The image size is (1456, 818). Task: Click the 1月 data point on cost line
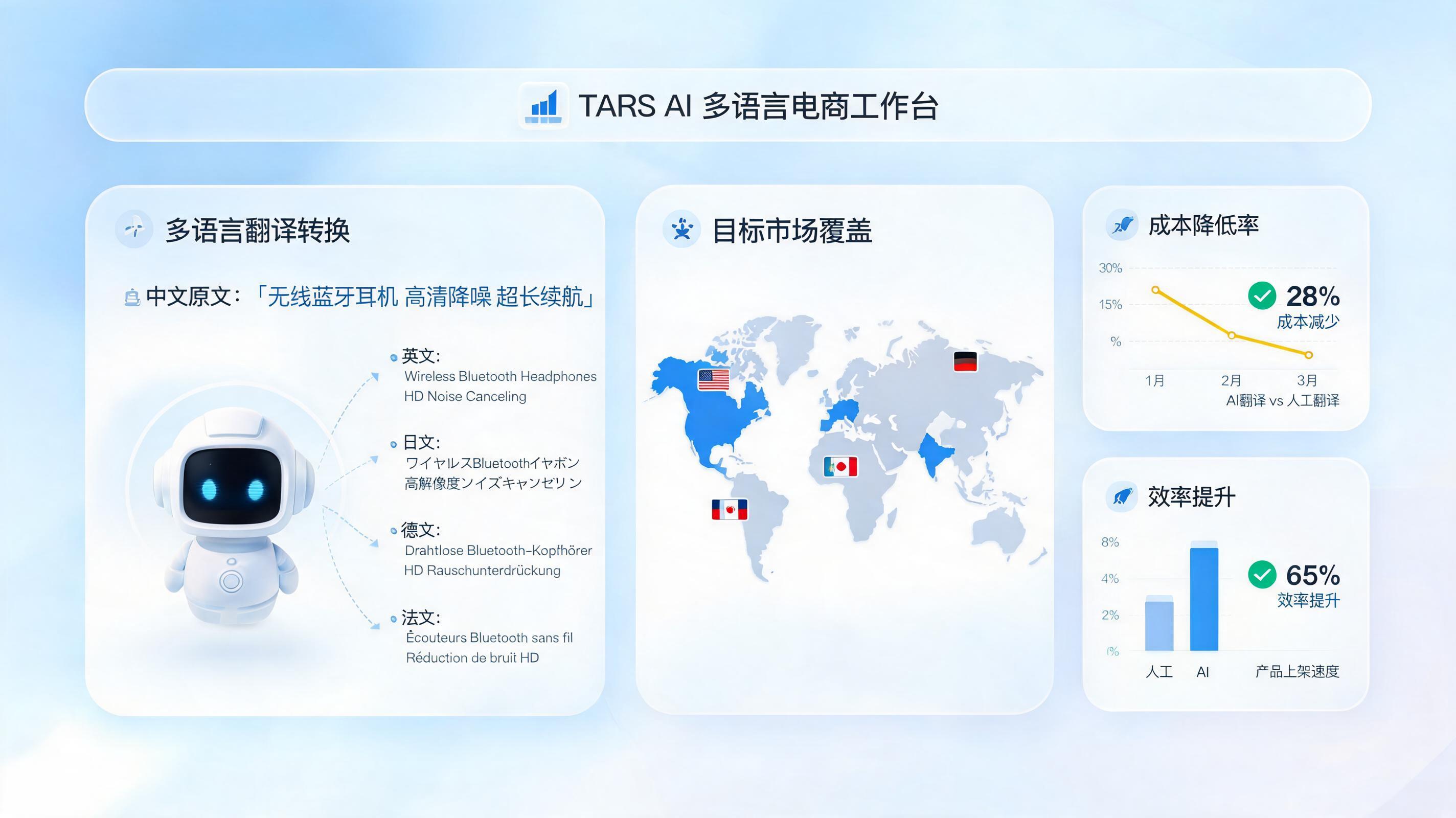point(1155,290)
